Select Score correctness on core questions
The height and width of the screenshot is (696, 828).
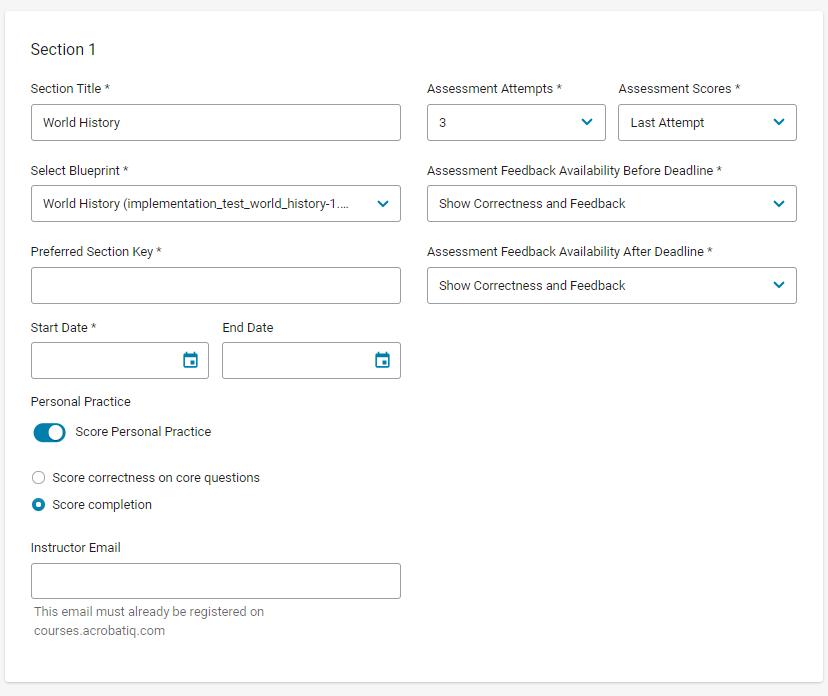pos(39,478)
